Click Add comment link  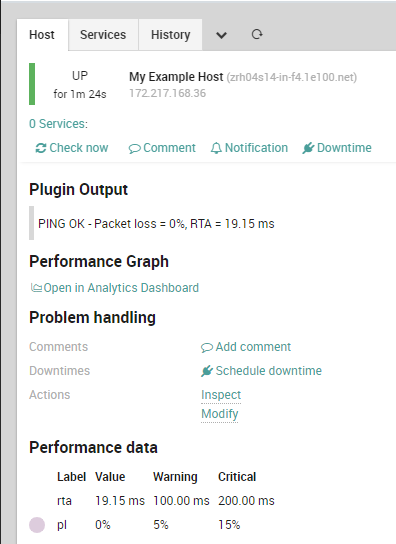click(x=253, y=347)
